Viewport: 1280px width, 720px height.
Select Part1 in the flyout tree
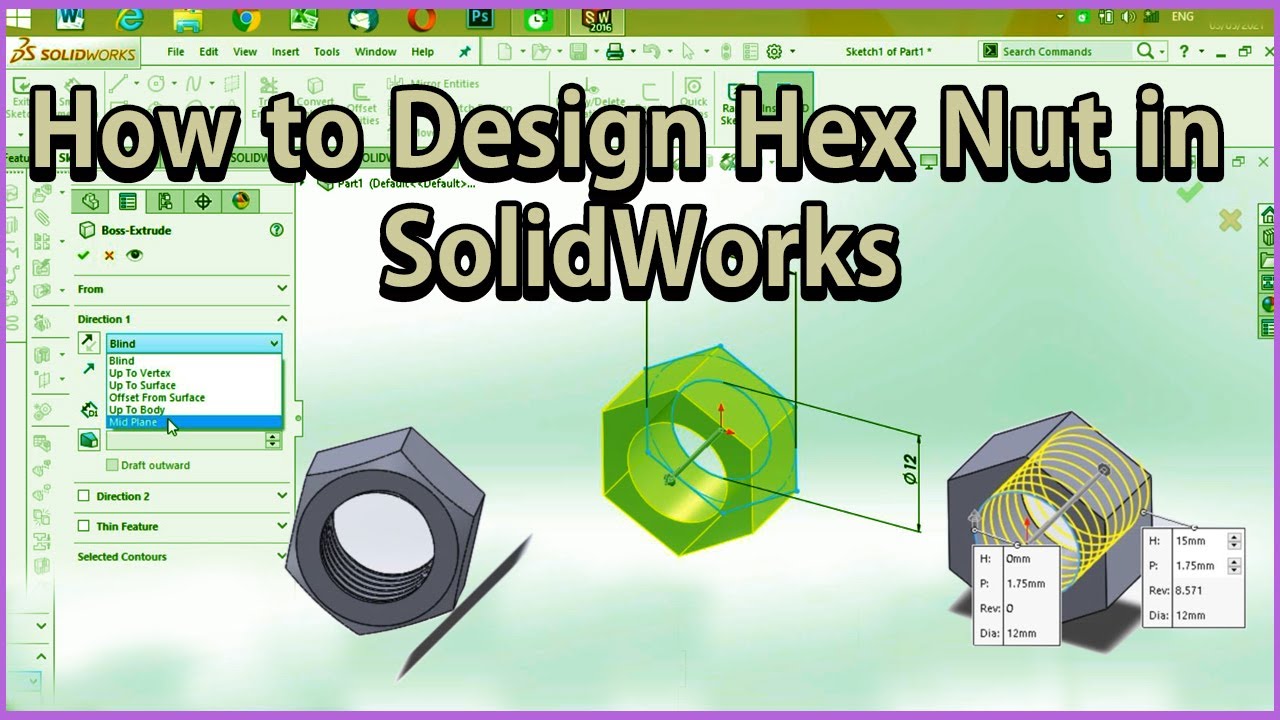[x=395, y=183]
